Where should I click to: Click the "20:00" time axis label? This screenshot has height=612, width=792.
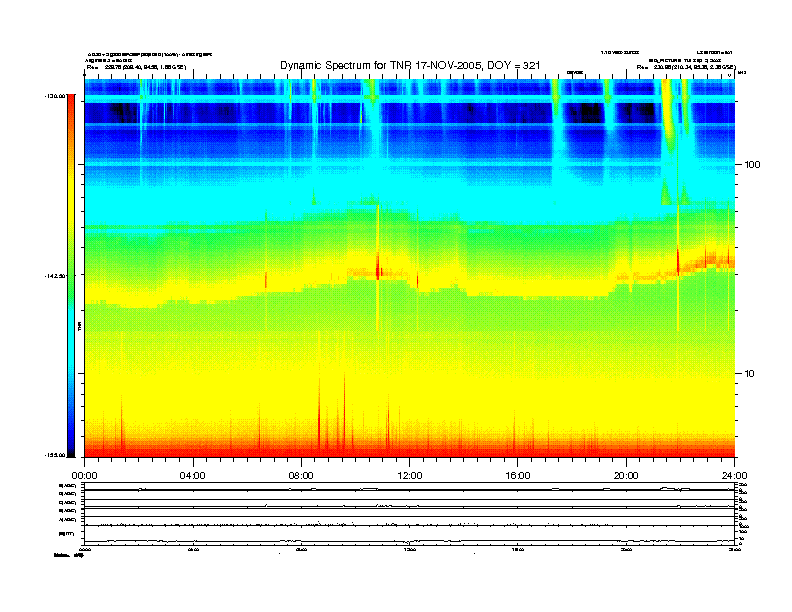point(626,476)
